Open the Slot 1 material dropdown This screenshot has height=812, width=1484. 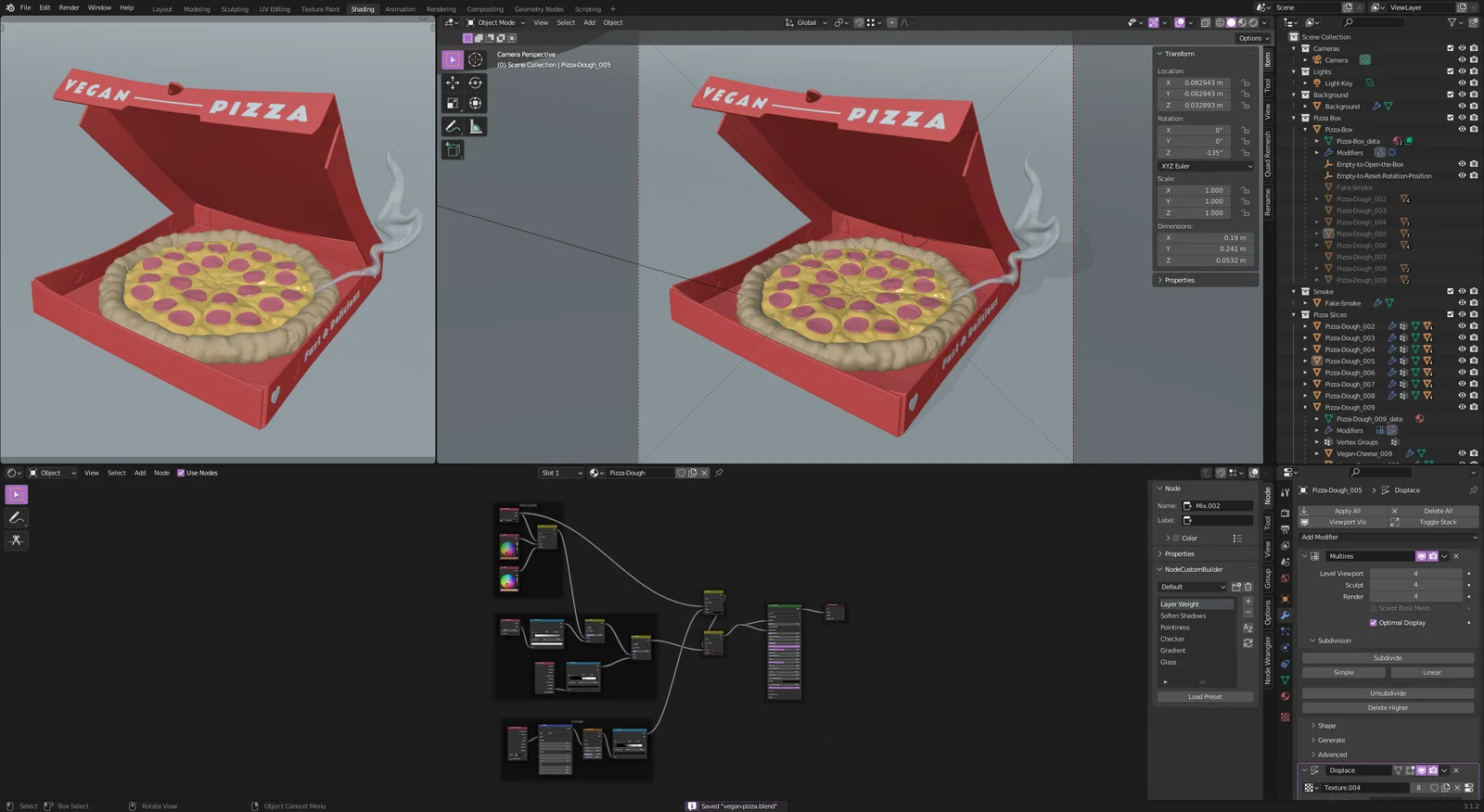(x=561, y=473)
